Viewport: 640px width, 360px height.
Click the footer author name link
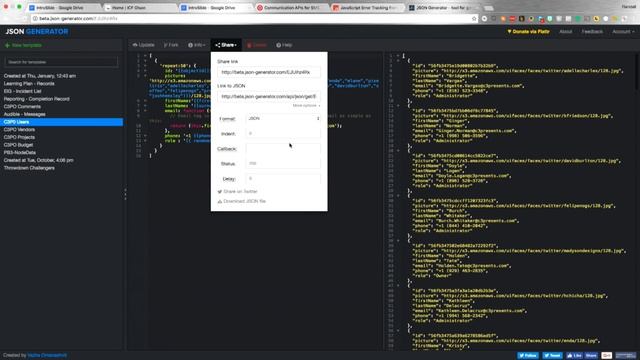pos(47,356)
